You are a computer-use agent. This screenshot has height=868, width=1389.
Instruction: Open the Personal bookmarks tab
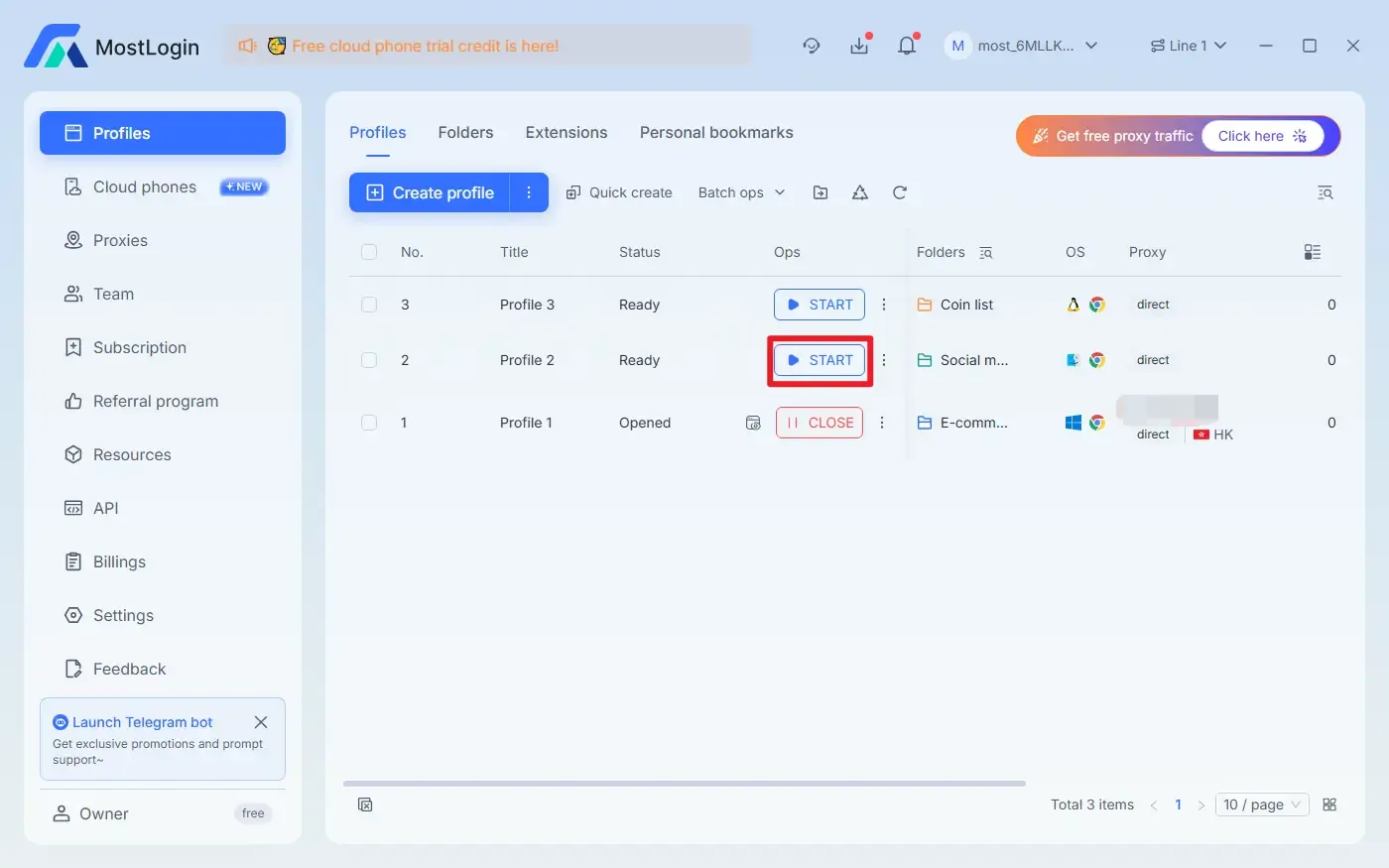click(x=716, y=132)
